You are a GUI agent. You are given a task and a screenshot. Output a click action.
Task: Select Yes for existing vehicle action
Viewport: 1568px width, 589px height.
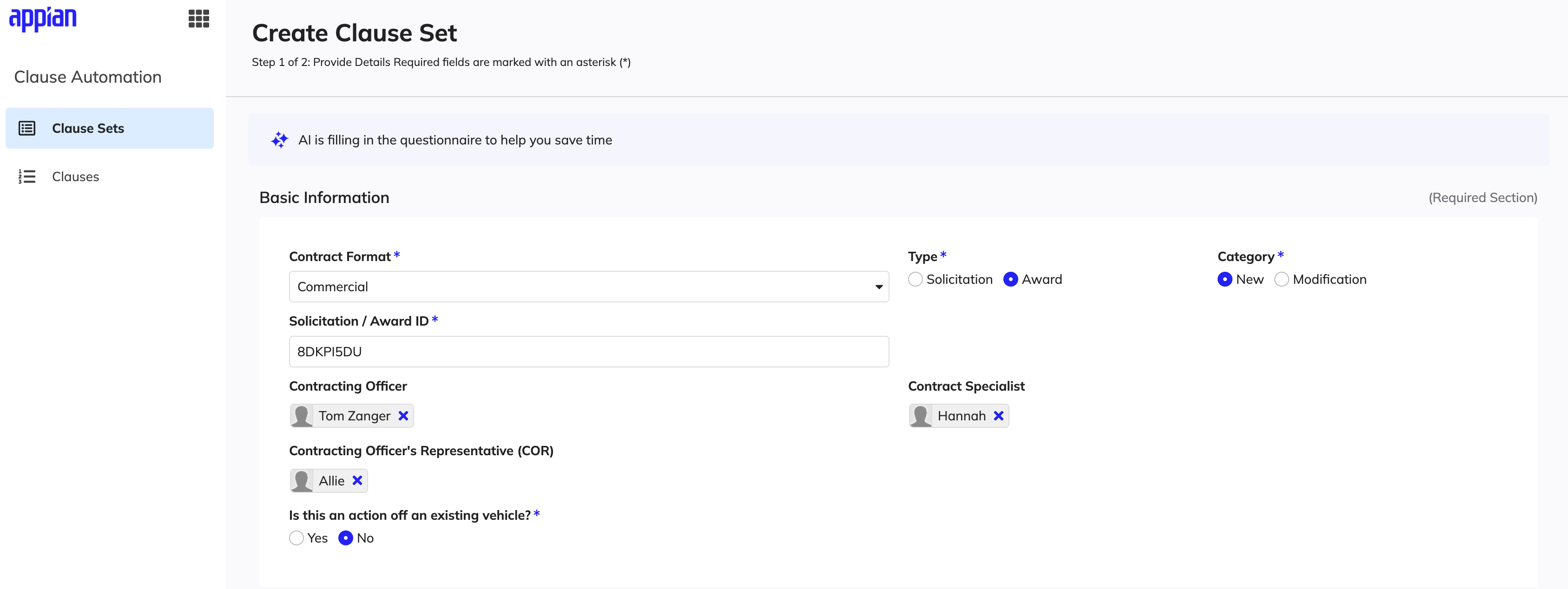click(296, 538)
